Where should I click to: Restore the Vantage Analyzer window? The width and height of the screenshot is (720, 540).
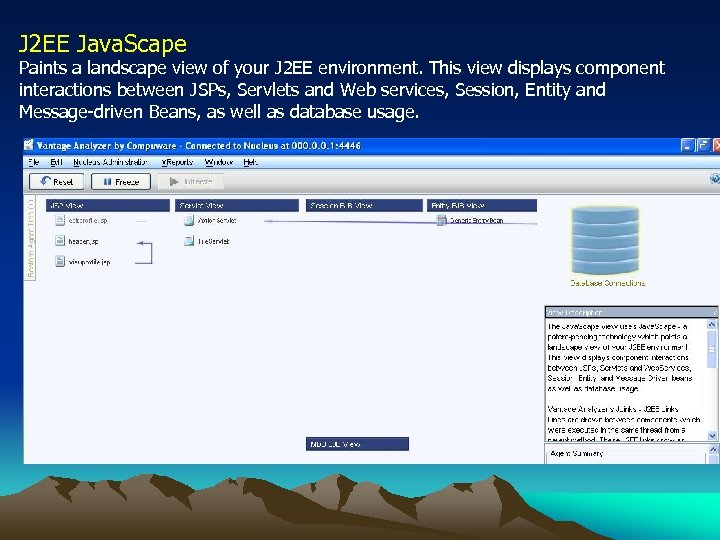(703, 146)
